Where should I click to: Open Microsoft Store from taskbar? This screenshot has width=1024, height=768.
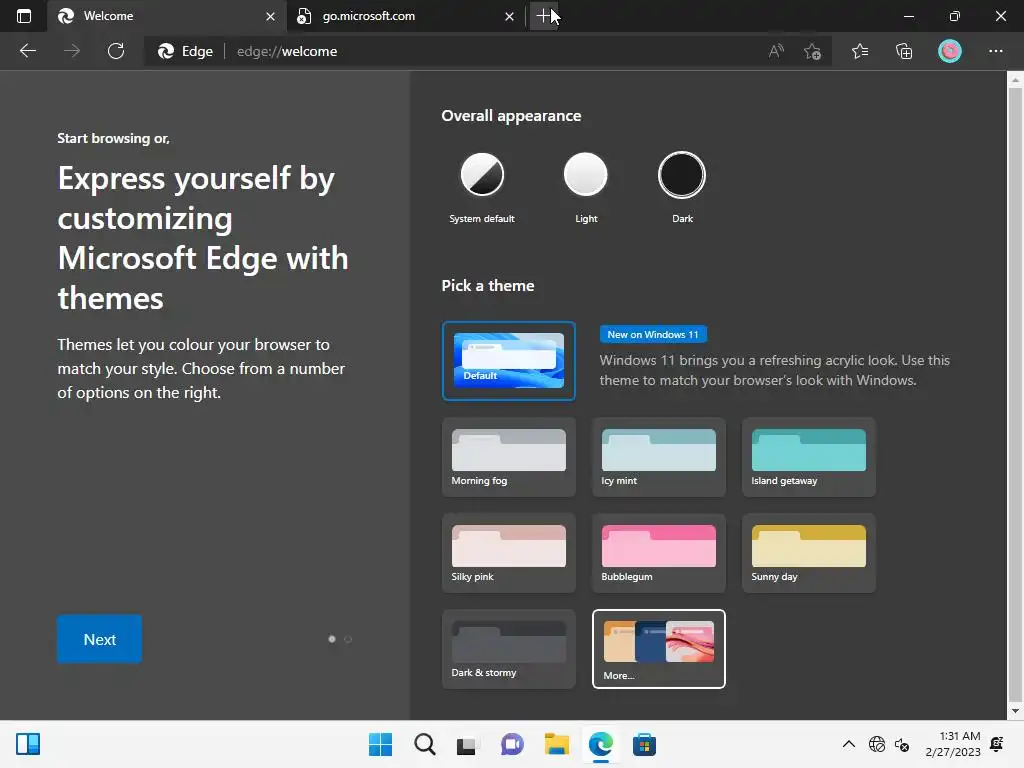[644, 744]
